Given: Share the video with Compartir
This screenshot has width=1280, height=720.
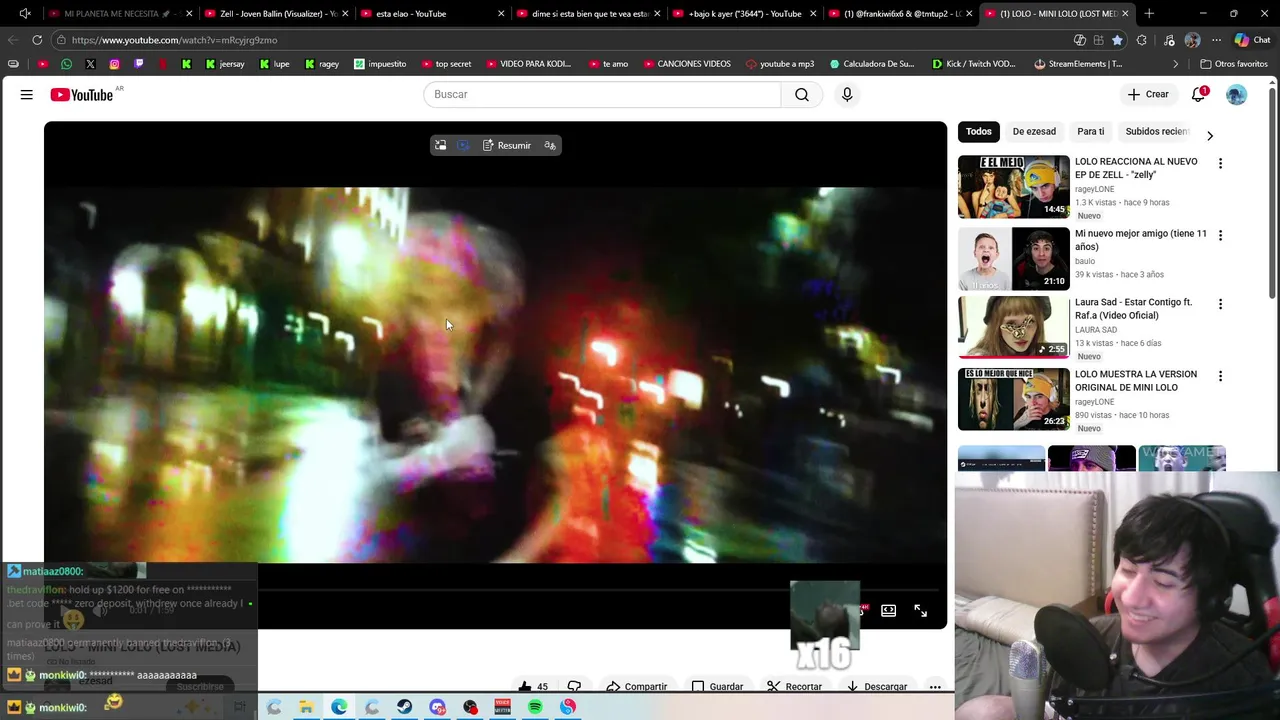Looking at the screenshot, I should (636, 687).
